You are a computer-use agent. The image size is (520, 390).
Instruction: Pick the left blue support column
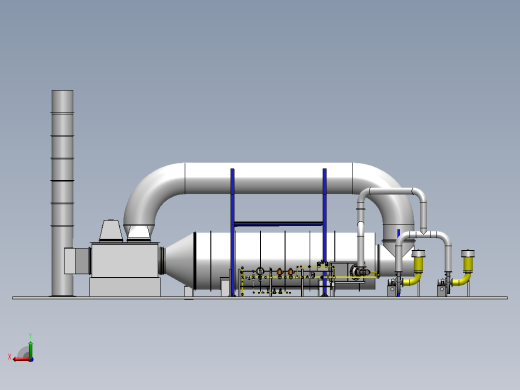(232, 232)
